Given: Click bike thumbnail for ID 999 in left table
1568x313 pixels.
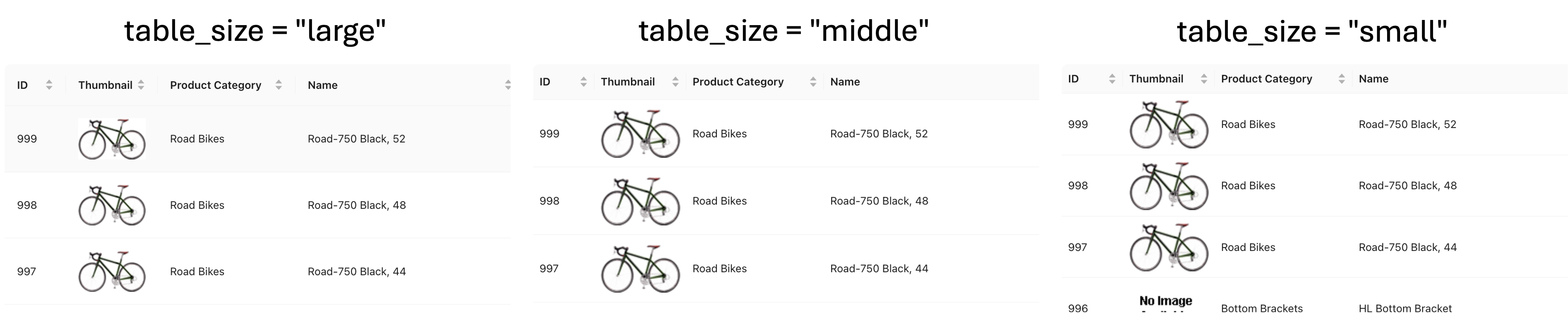Looking at the screenshot, I should [x=112, y=139].
